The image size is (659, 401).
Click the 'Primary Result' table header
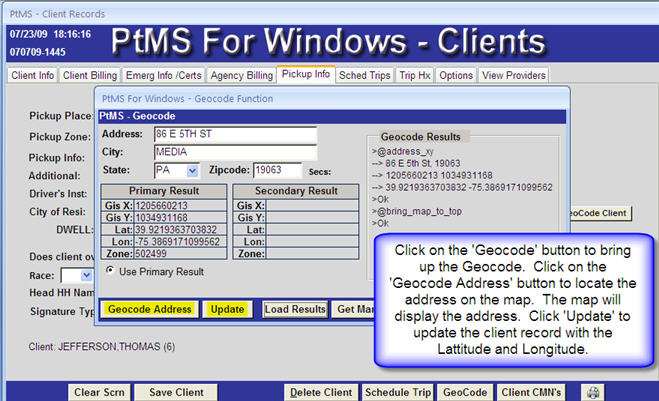pos(164,191)
